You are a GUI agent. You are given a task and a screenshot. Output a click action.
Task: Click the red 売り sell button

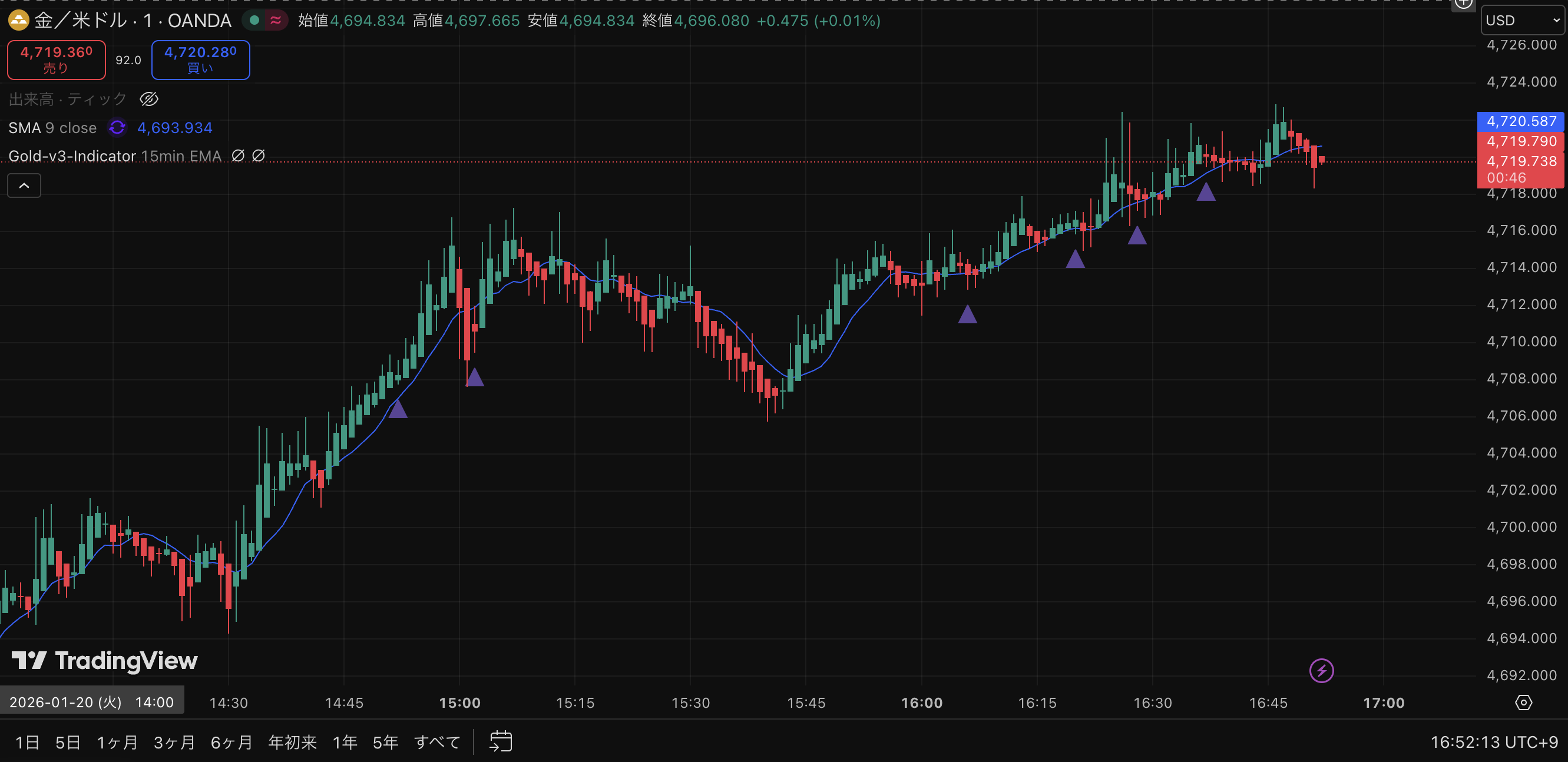pos(56,59)
